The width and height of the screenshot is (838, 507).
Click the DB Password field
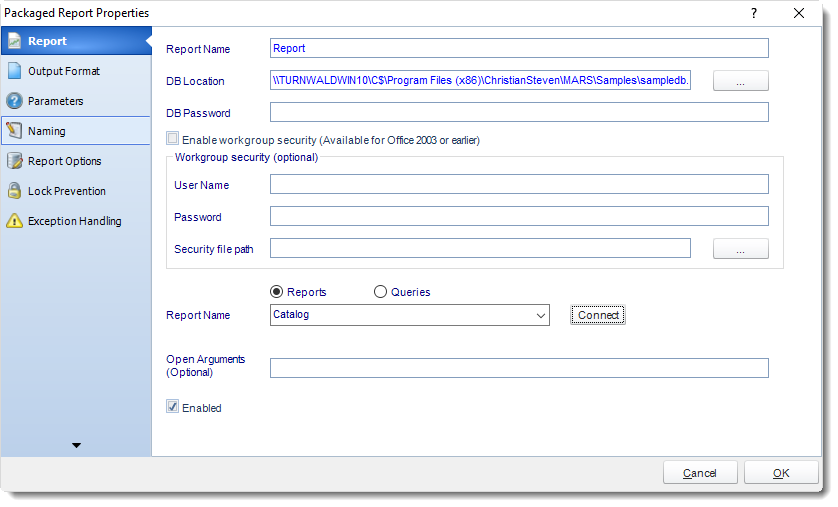[x=519, y=112]
